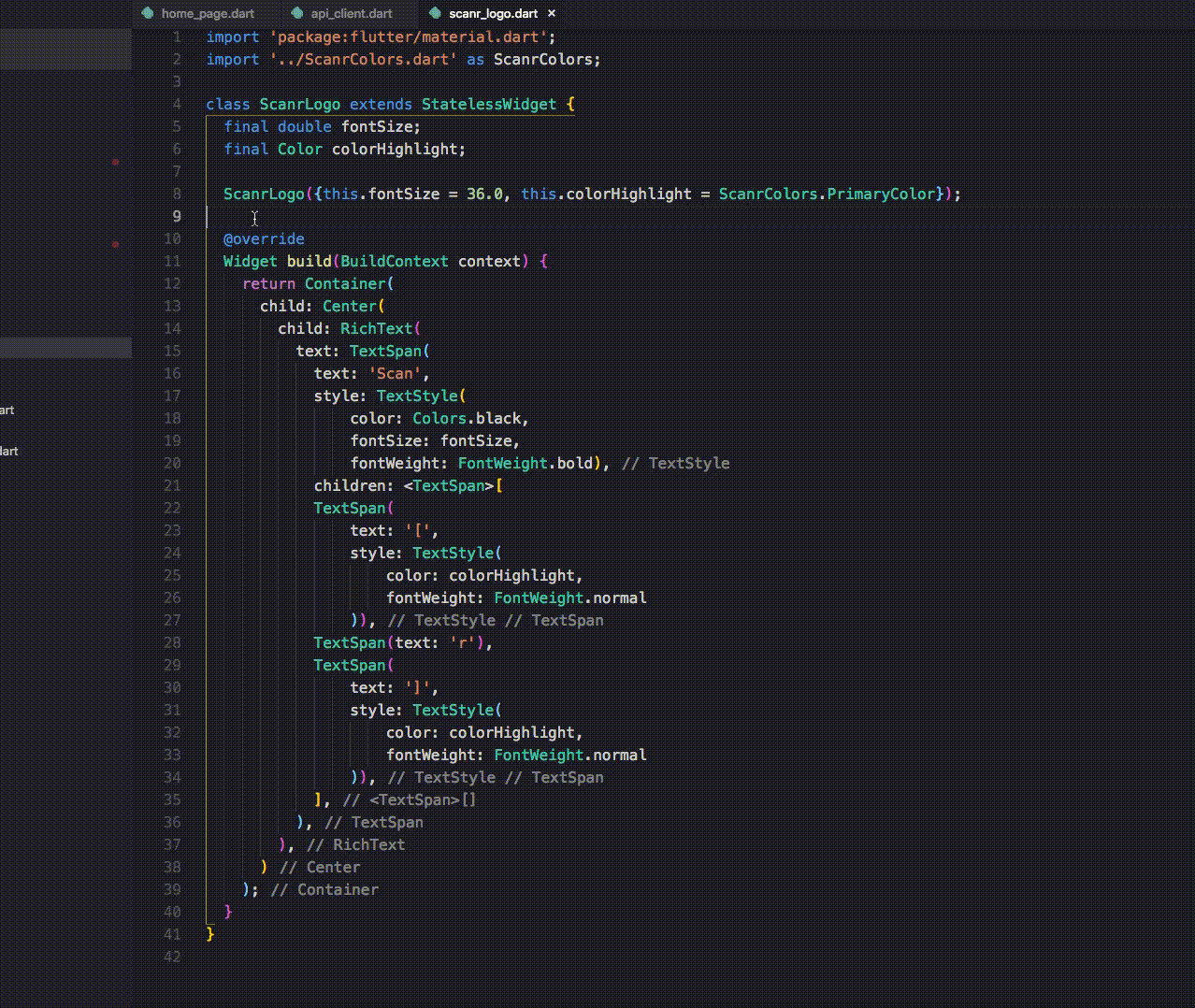Click the 'r' string in TextSpan line 28
1195x1008 pixels.
[x=462, y=642]
